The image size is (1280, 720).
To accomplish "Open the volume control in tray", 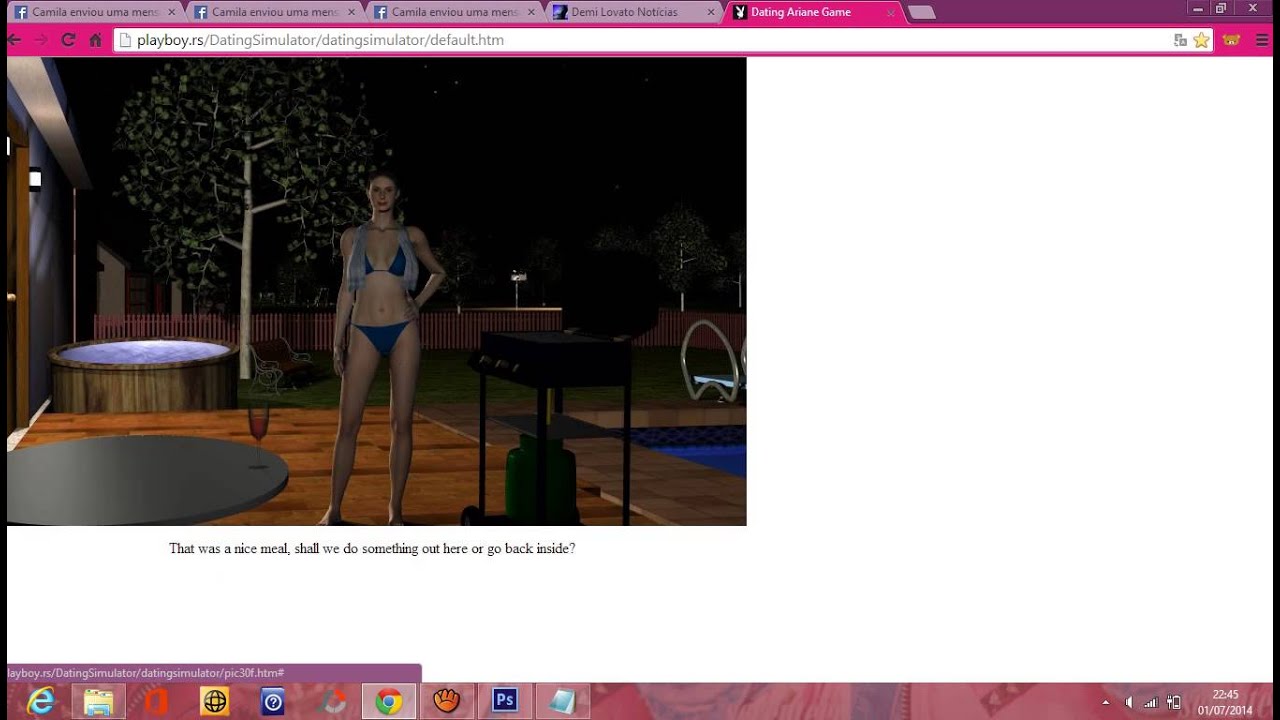I will (1129, 703).
